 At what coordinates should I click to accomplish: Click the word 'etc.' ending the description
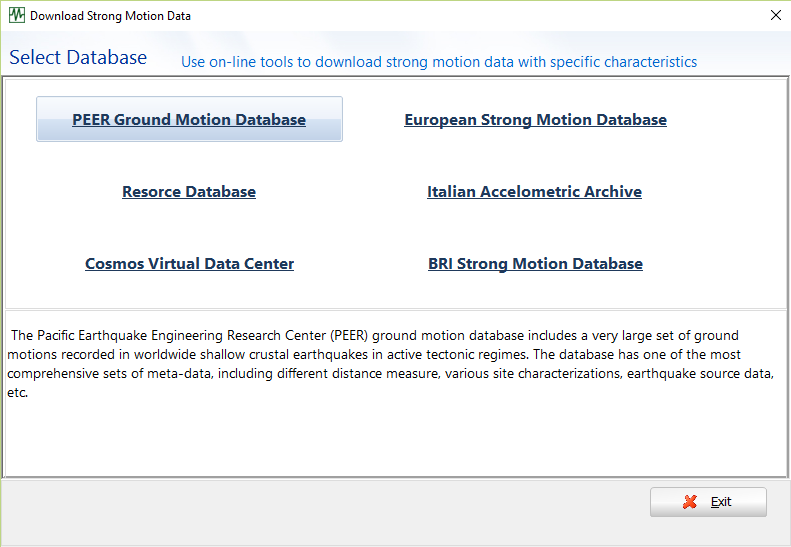point(18,393)
